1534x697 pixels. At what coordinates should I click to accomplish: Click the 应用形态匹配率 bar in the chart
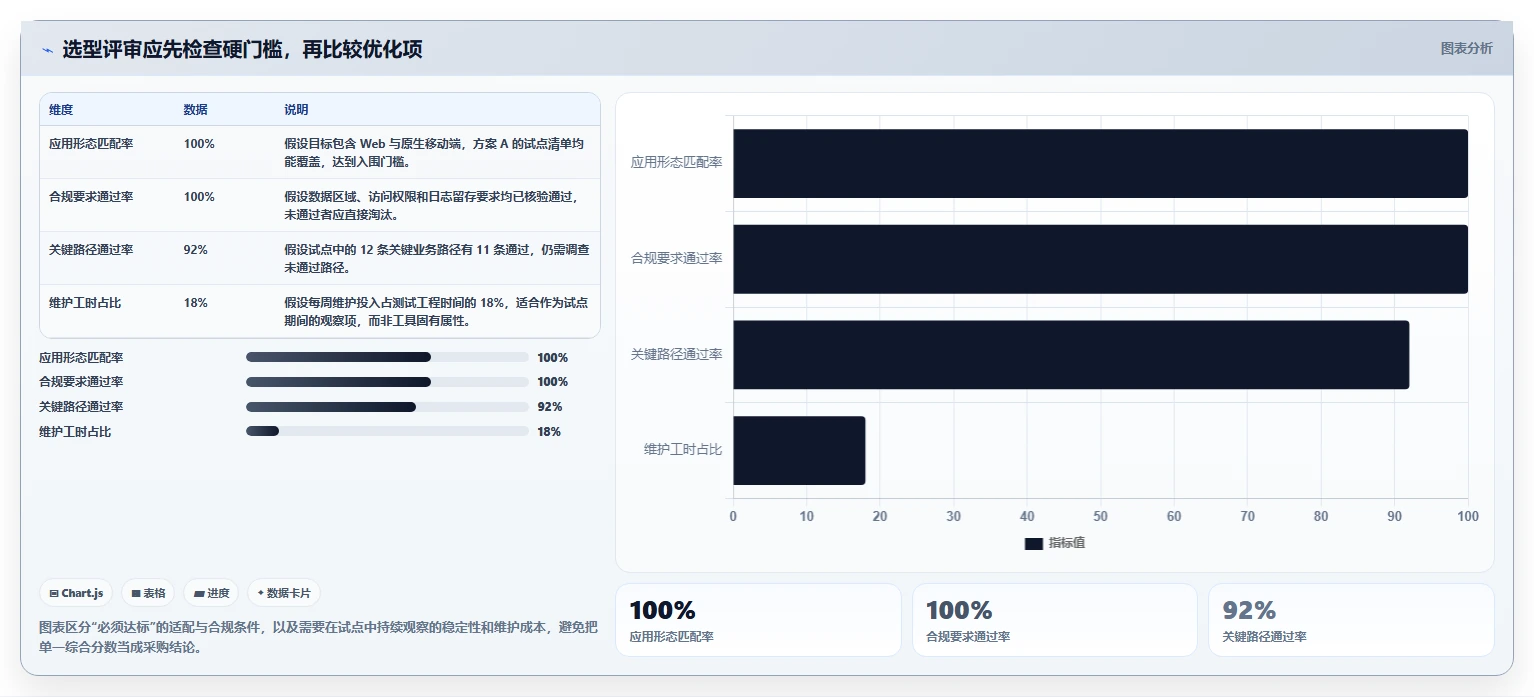(x=1100, y=163)
